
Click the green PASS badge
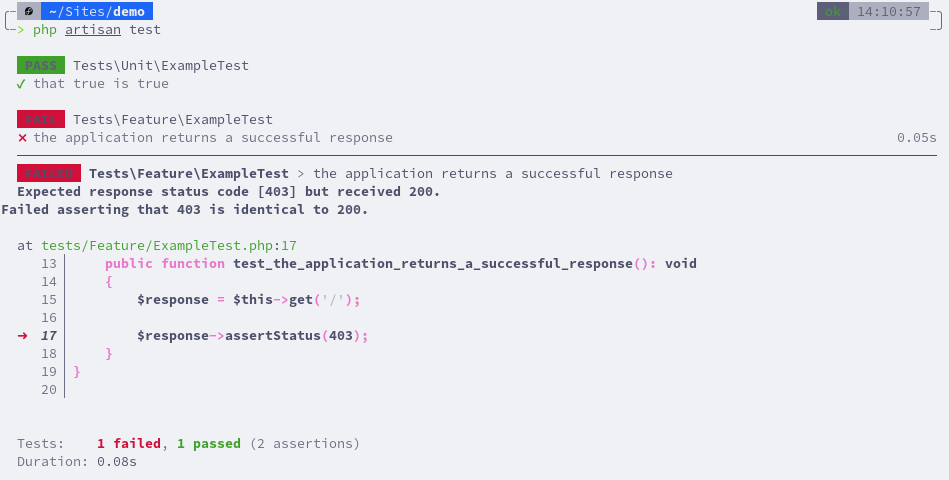pos(41,65)
